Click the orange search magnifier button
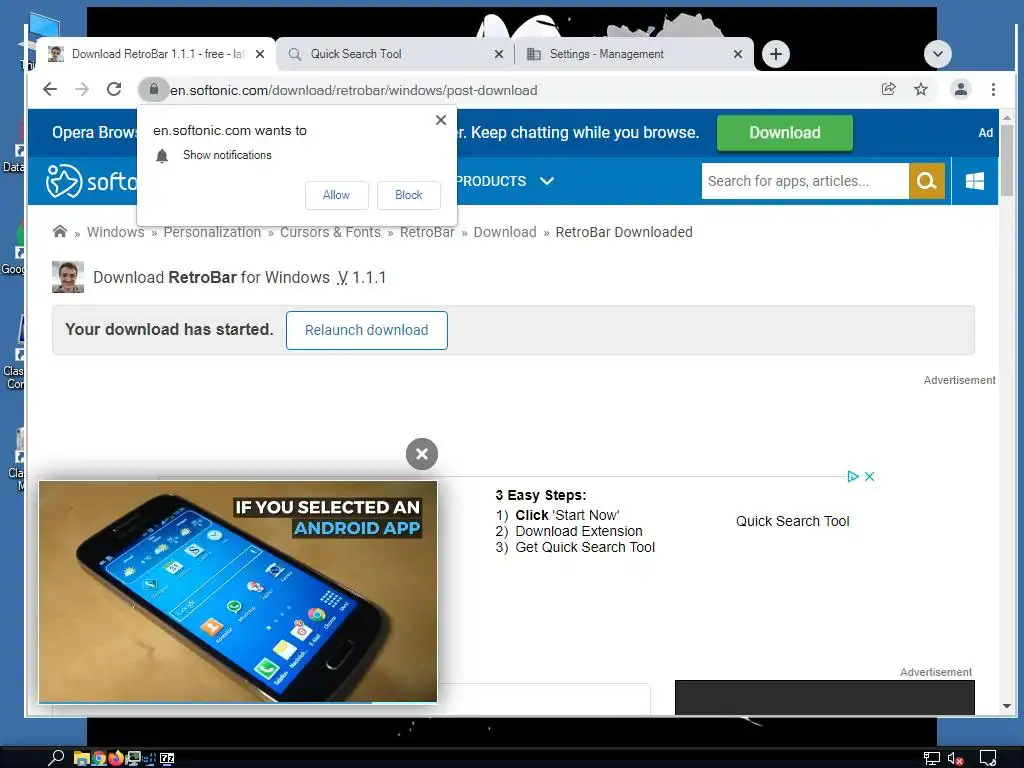This screenshot has width=1024, height=768. (x=927, y=181)
